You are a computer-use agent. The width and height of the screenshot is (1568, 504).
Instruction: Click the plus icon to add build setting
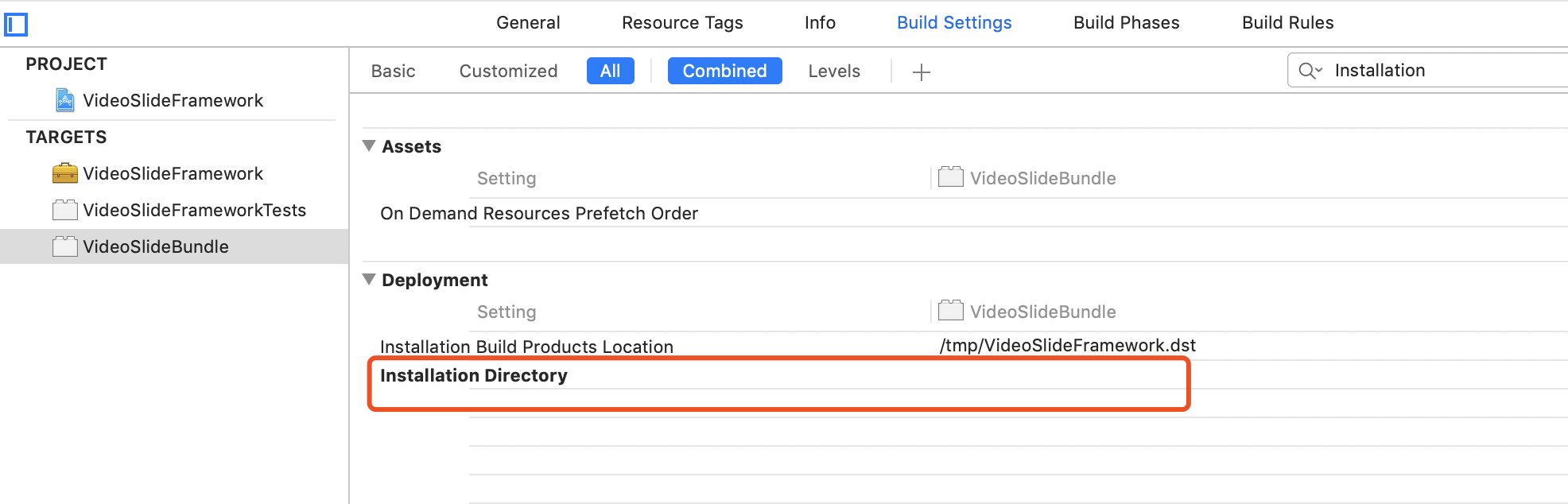[921, 72]
